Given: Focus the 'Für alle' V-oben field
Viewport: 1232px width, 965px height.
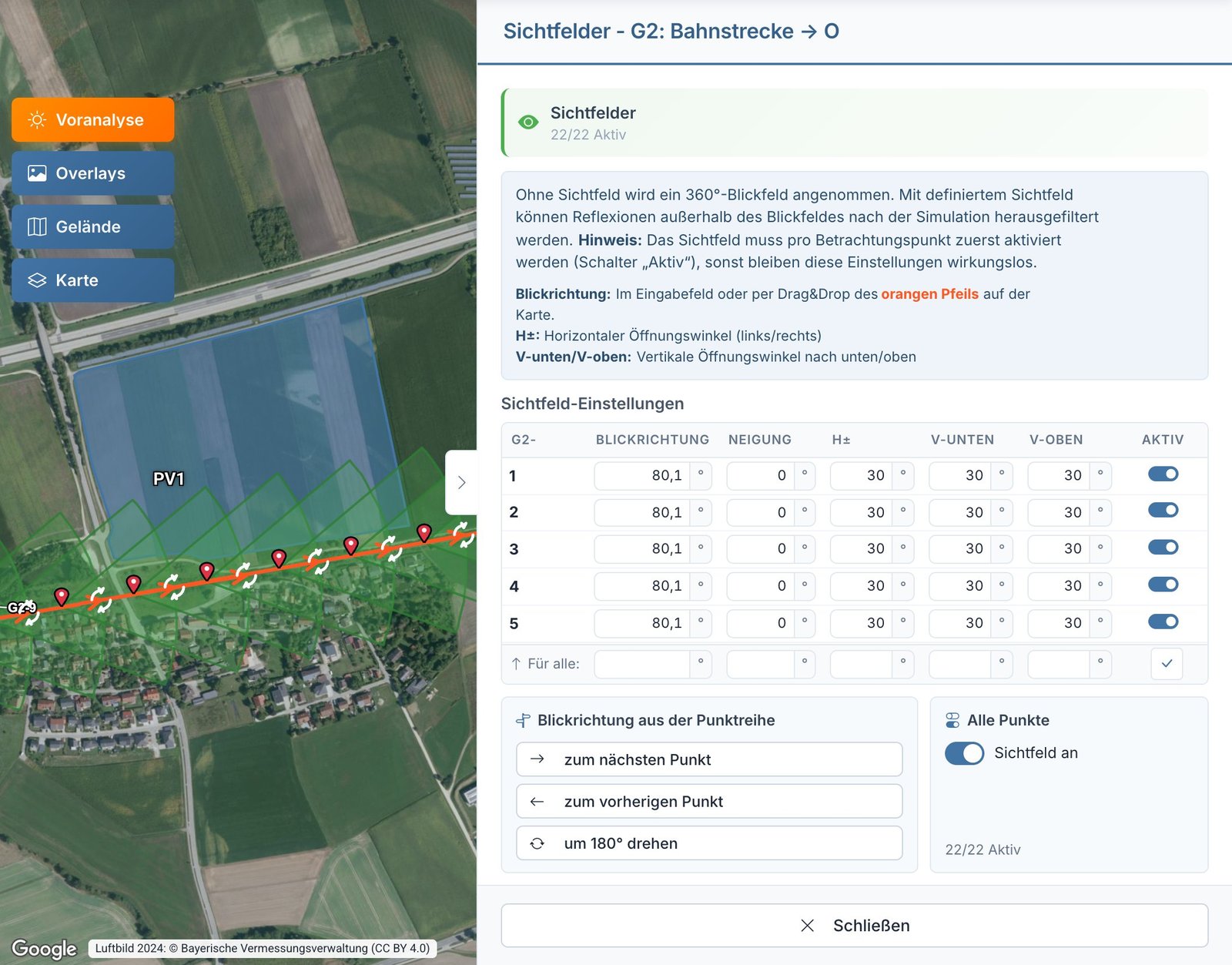Looking at the screenshot, I should coord(1059,664).
